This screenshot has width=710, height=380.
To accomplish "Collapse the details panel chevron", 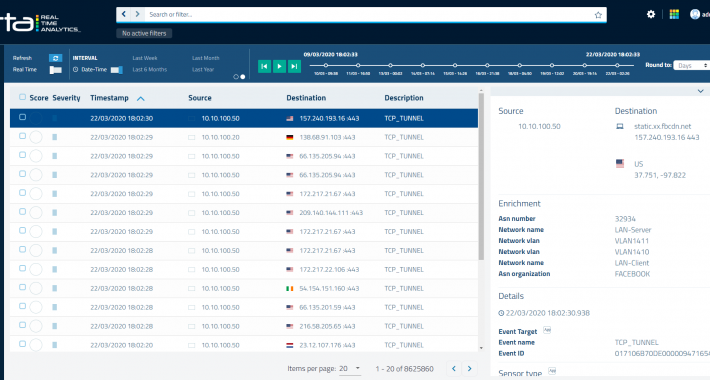I will 700,91.
